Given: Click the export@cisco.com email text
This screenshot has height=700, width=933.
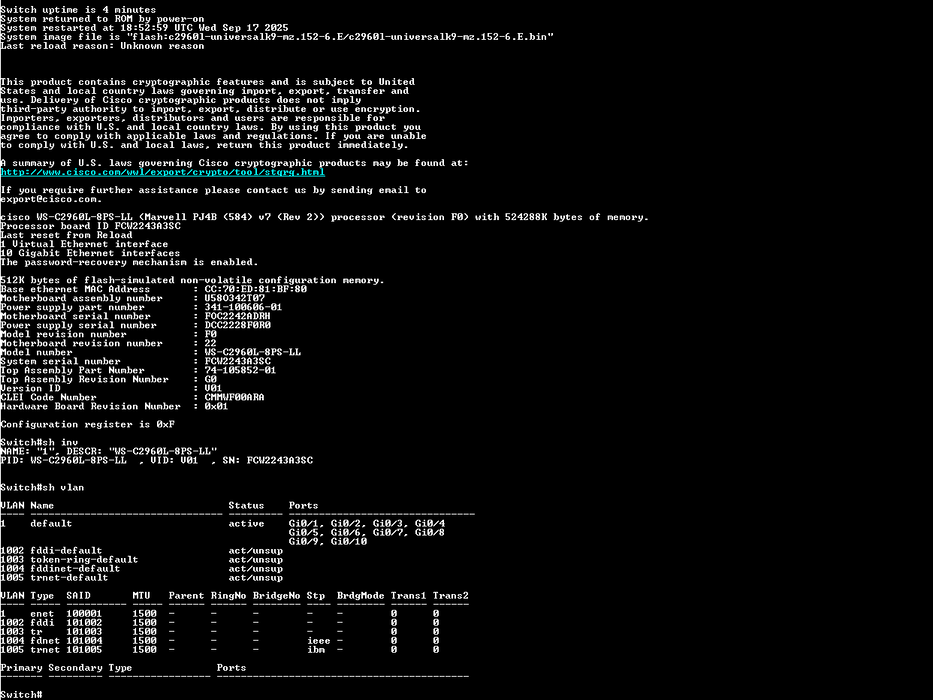Looking at the screenshot, I should [x=49, y=199].
